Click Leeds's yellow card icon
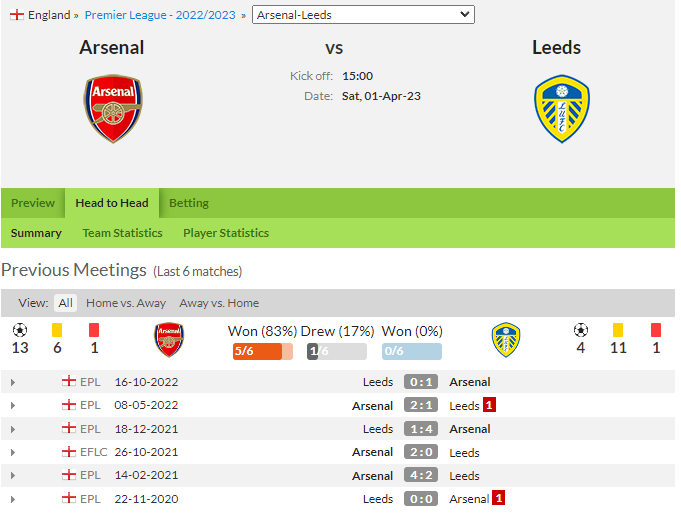This screenshot has width=681, height=529. click(618, 330)
